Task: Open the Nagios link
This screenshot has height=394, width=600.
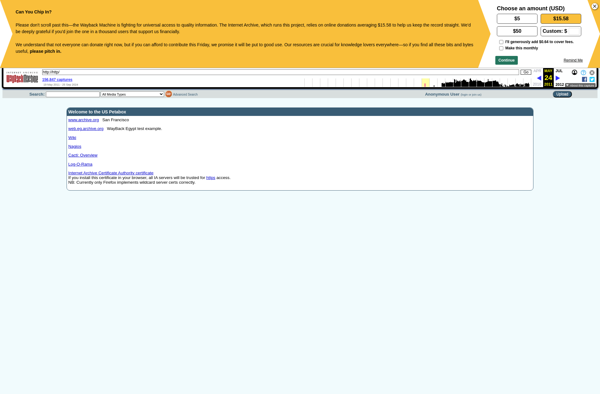Action: point(75,147)
